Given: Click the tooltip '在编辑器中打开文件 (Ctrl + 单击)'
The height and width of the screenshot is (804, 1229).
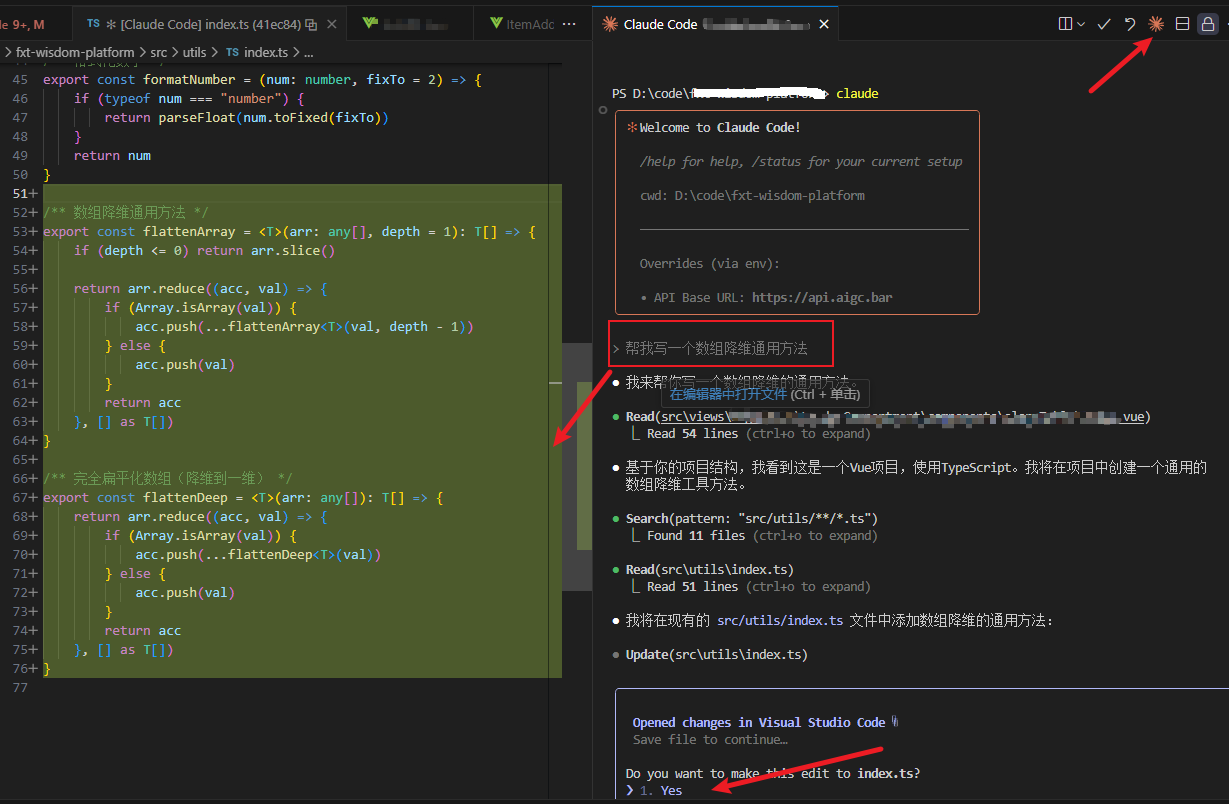Looking at the screenshot, I should point(765,394).
